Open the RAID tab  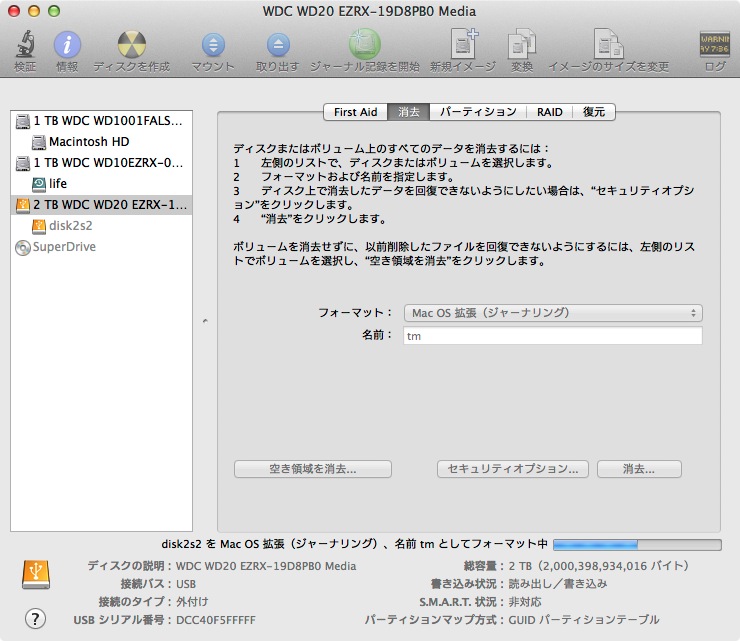coord(549,112)
